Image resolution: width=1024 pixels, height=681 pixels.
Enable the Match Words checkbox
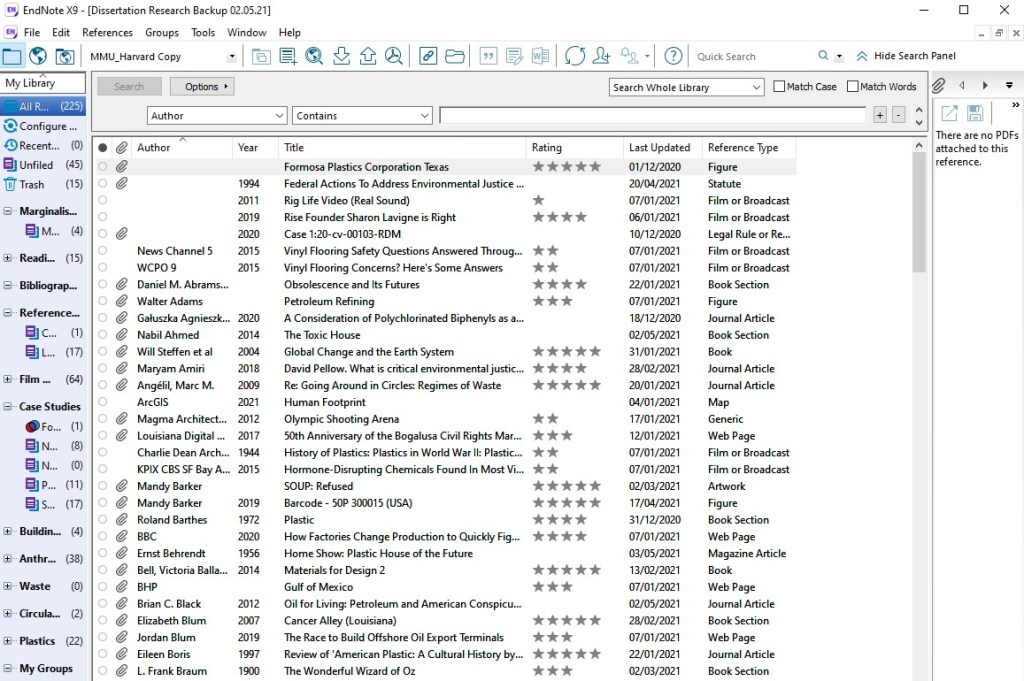coord(853,87)
